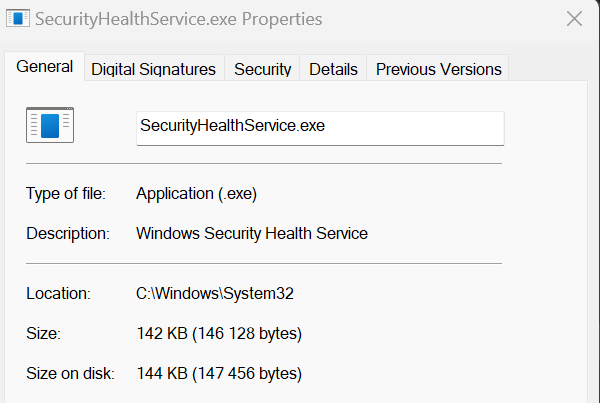Click the 'Type of file:' label

coord(66,194)
